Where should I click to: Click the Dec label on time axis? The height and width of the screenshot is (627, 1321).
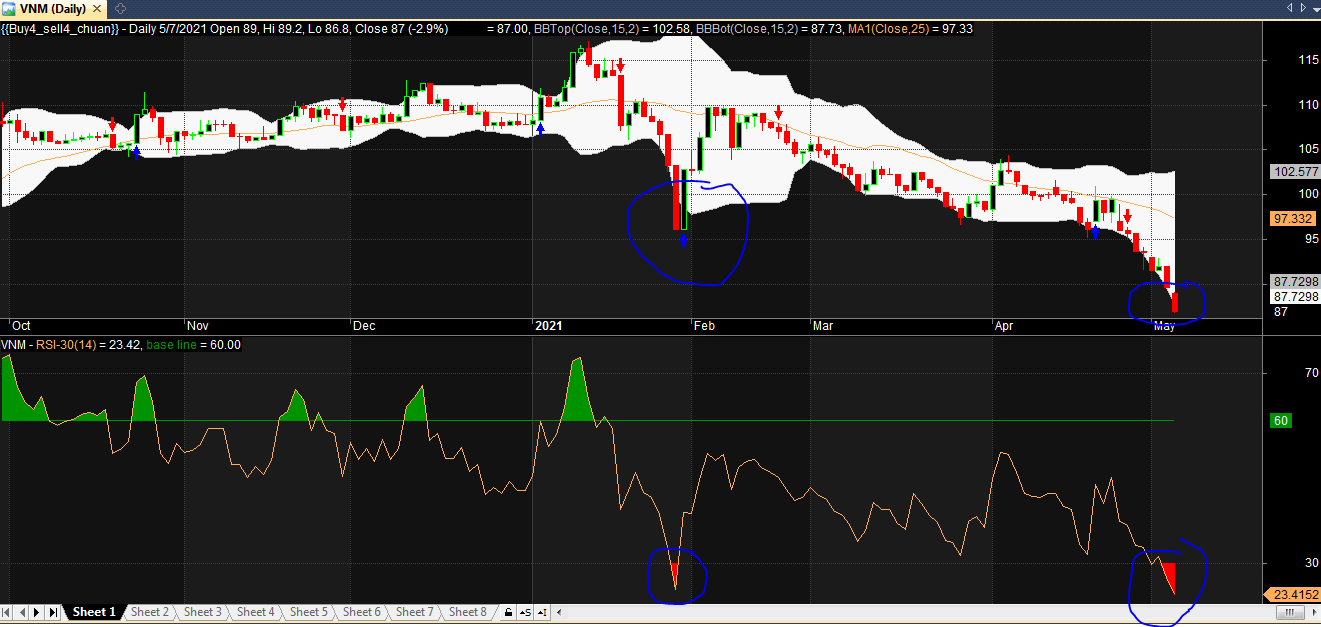[364, 326]
